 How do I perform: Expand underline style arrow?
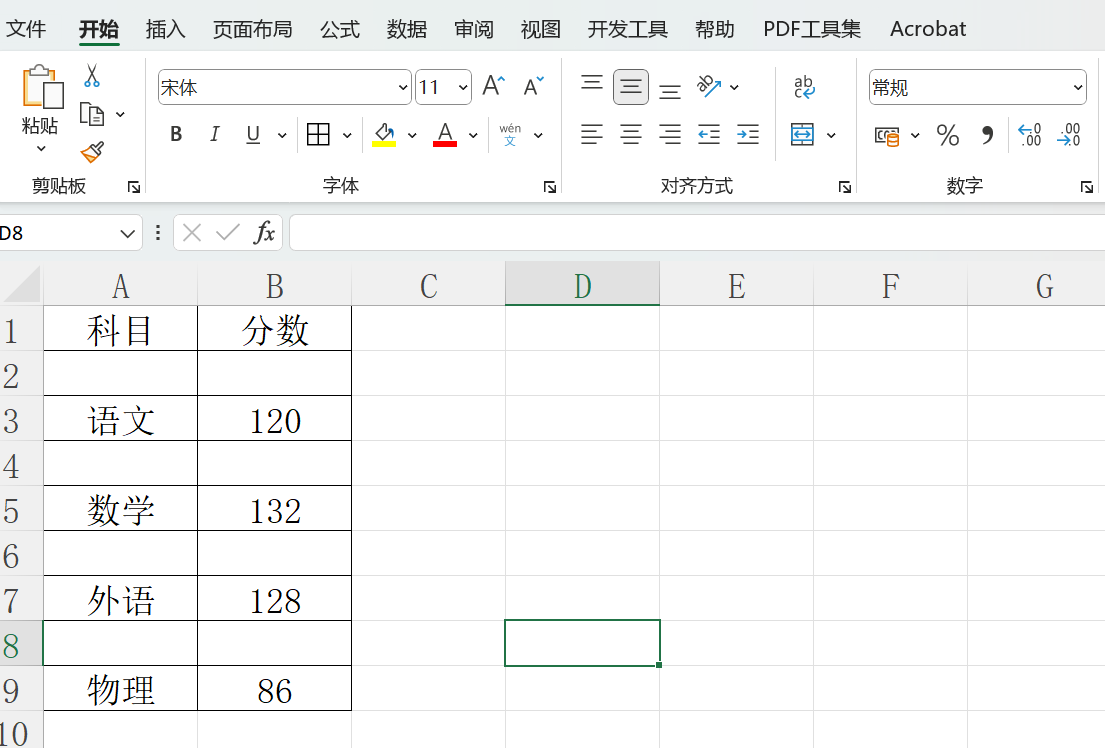[282, 135]
